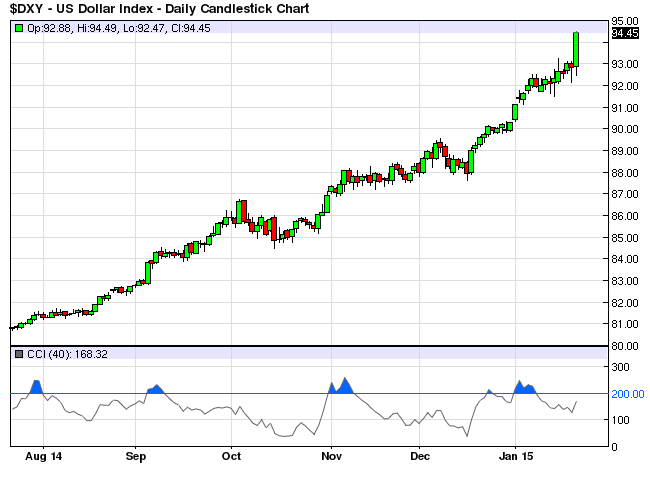Click the 92.00 price axis label

pos(625,86)
